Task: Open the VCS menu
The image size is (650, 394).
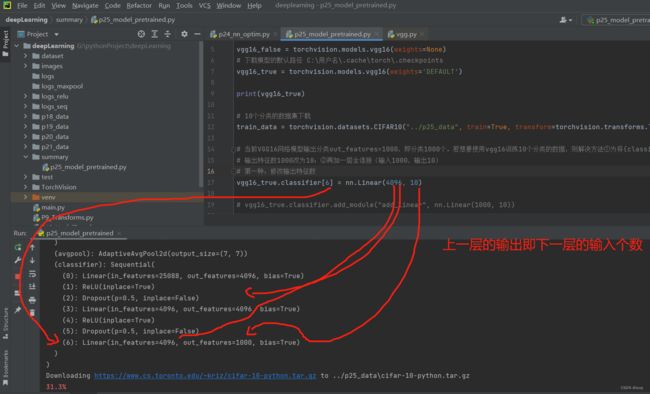Action: click(204, 5)
